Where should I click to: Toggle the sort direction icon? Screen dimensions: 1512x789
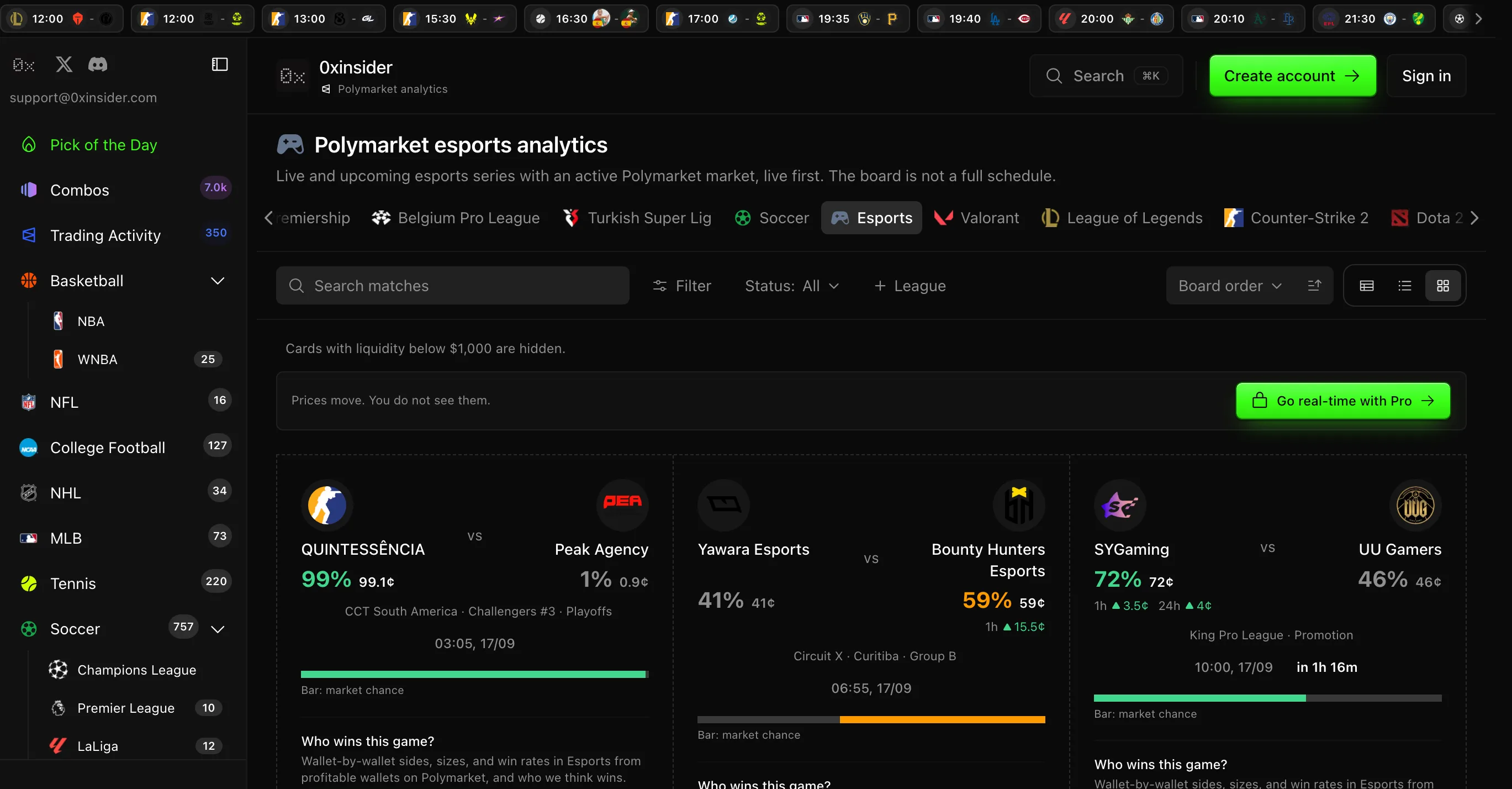(1314, 285)
